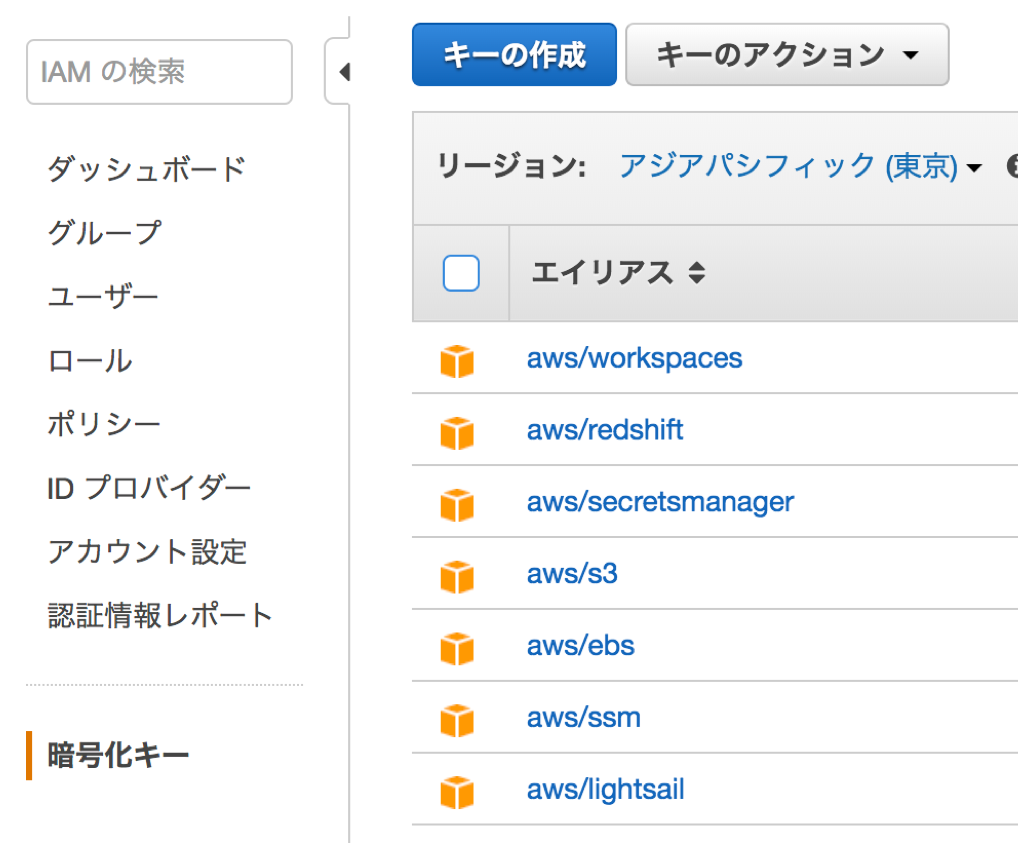
Task: Open the aws/lightsail key link
Action: point(605,790)
